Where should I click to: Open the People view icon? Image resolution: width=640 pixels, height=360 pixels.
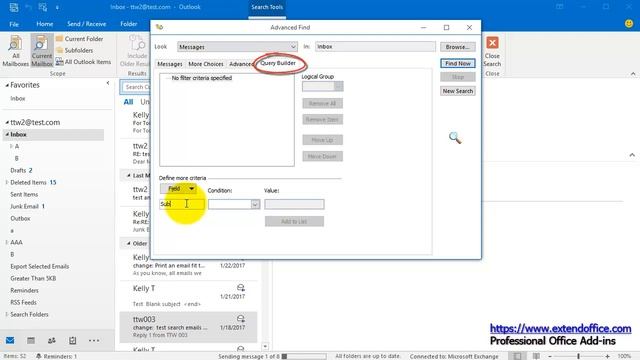click(x=52, y=340)
